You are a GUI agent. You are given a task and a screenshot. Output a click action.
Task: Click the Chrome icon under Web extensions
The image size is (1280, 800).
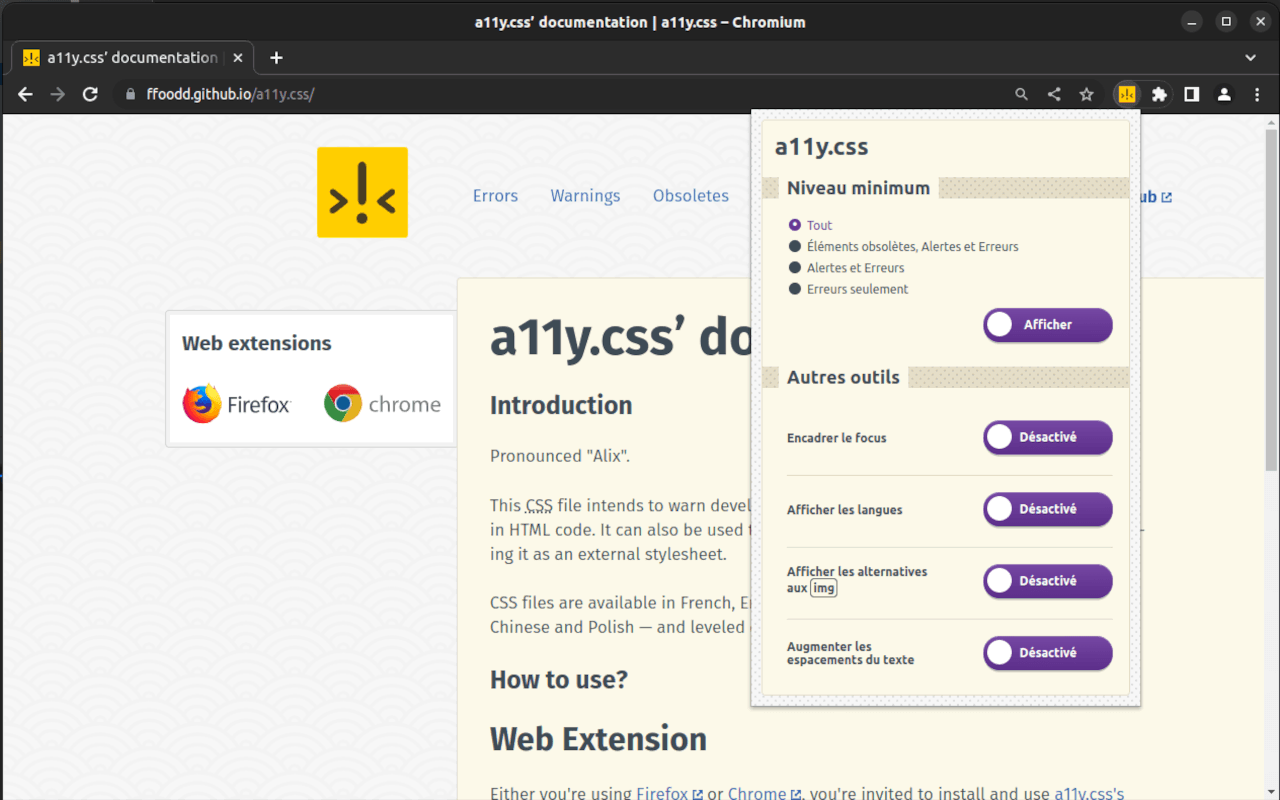(x=343, y=403)
